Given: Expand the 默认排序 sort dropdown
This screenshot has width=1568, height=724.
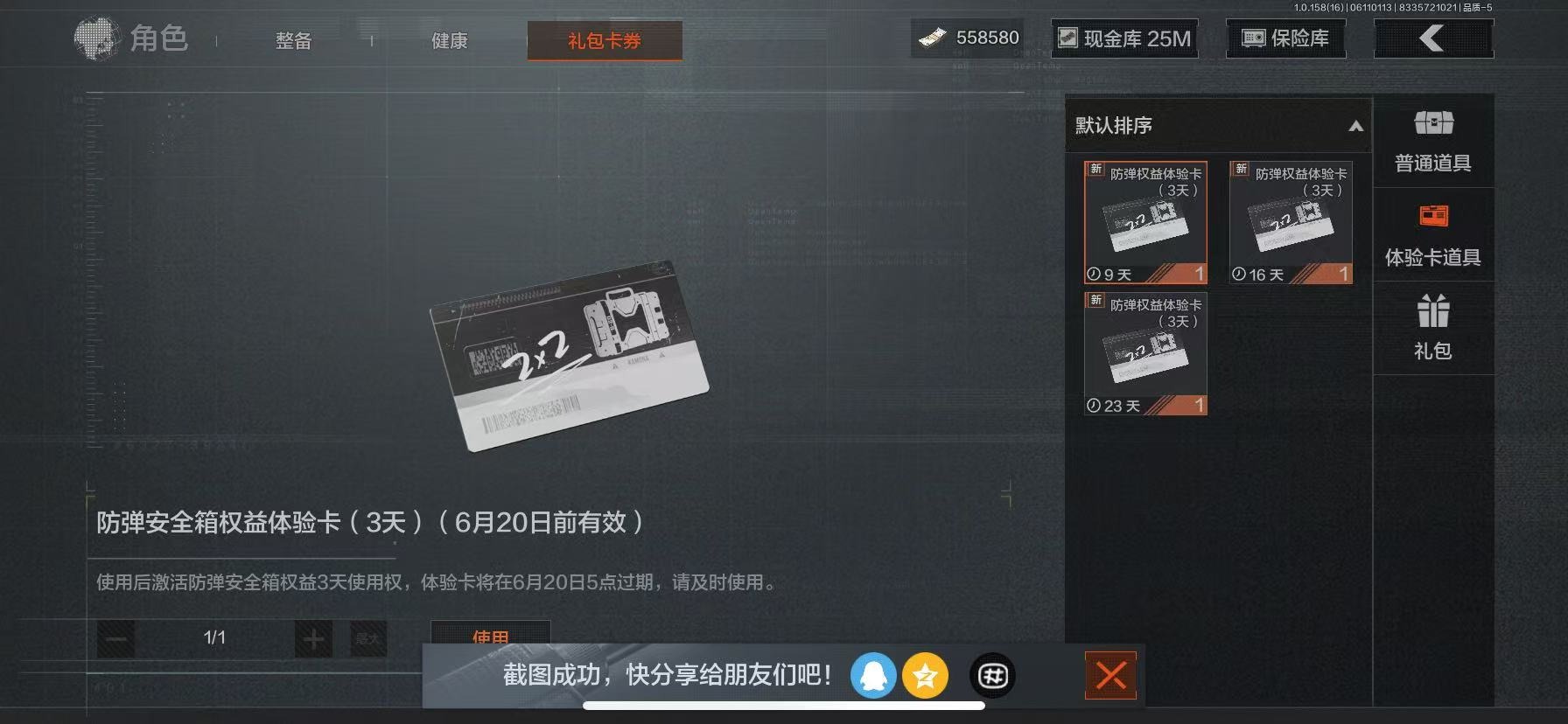Looking at the screenshot, I should pos(1218,125).
